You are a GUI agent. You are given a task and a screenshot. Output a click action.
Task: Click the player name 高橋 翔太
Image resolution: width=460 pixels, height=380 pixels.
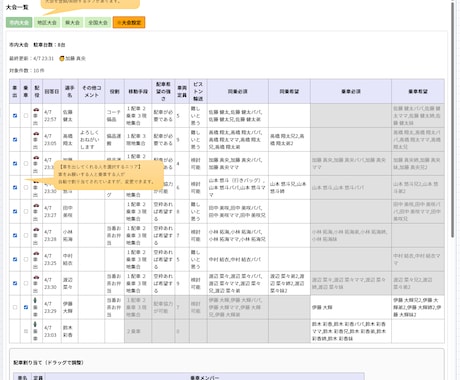point(68,140)
